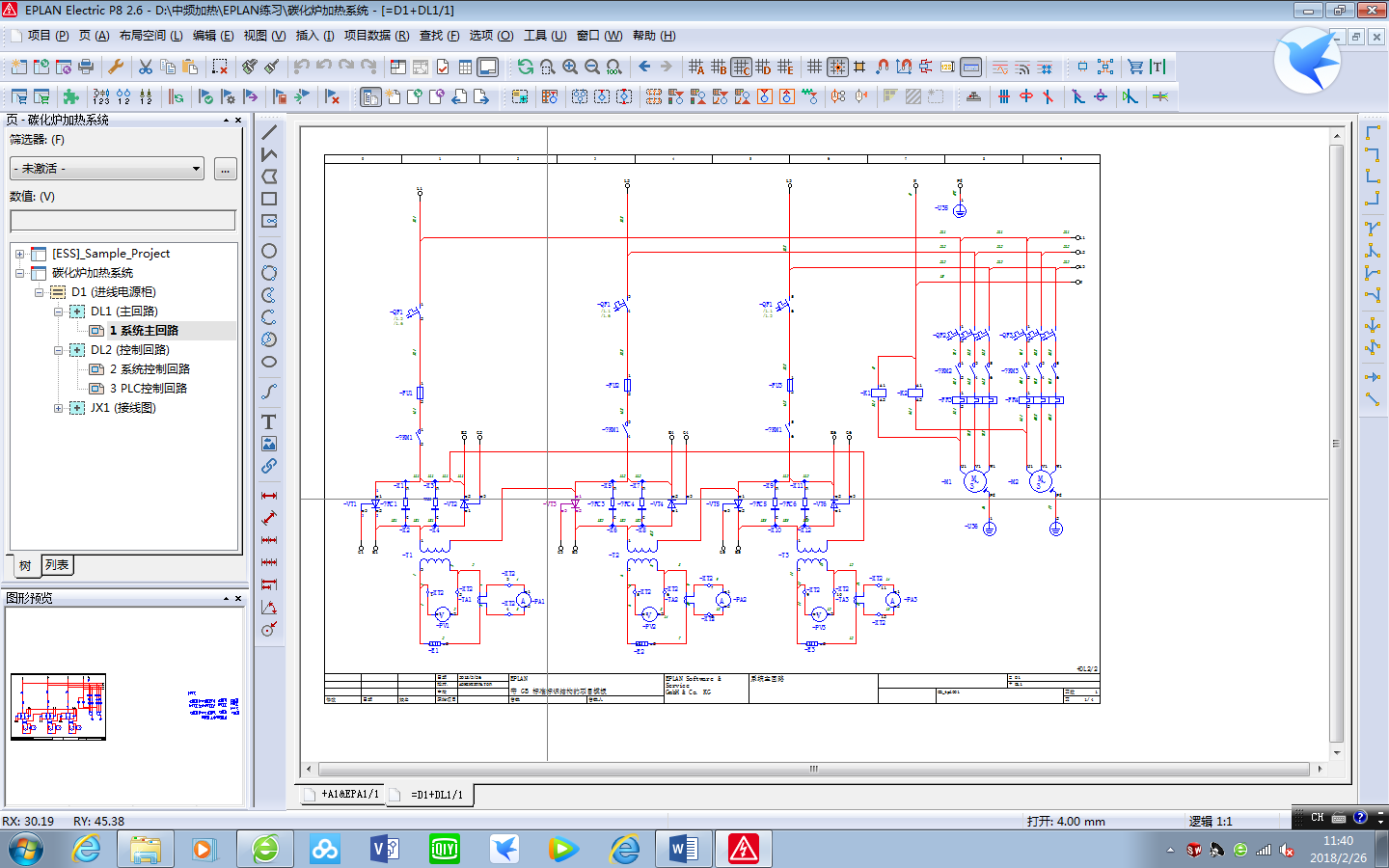Click the horizontal scrollbar under the drawing
Viewport: 1389px width, 868px height.
pyautogui.click(x=813, y=770)
